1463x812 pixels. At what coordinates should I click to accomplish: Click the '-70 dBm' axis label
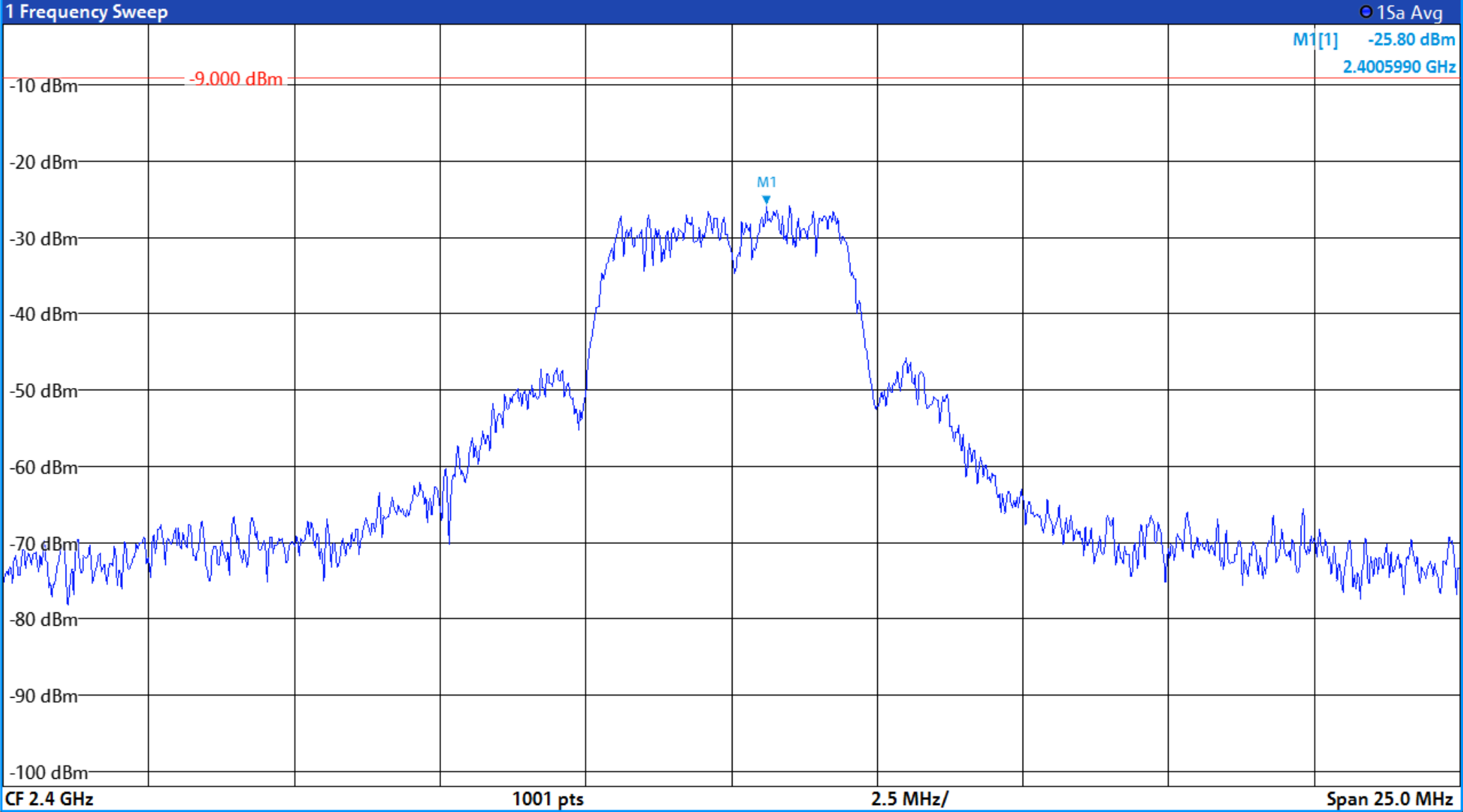pyautogui.click(x=43, y=545)
